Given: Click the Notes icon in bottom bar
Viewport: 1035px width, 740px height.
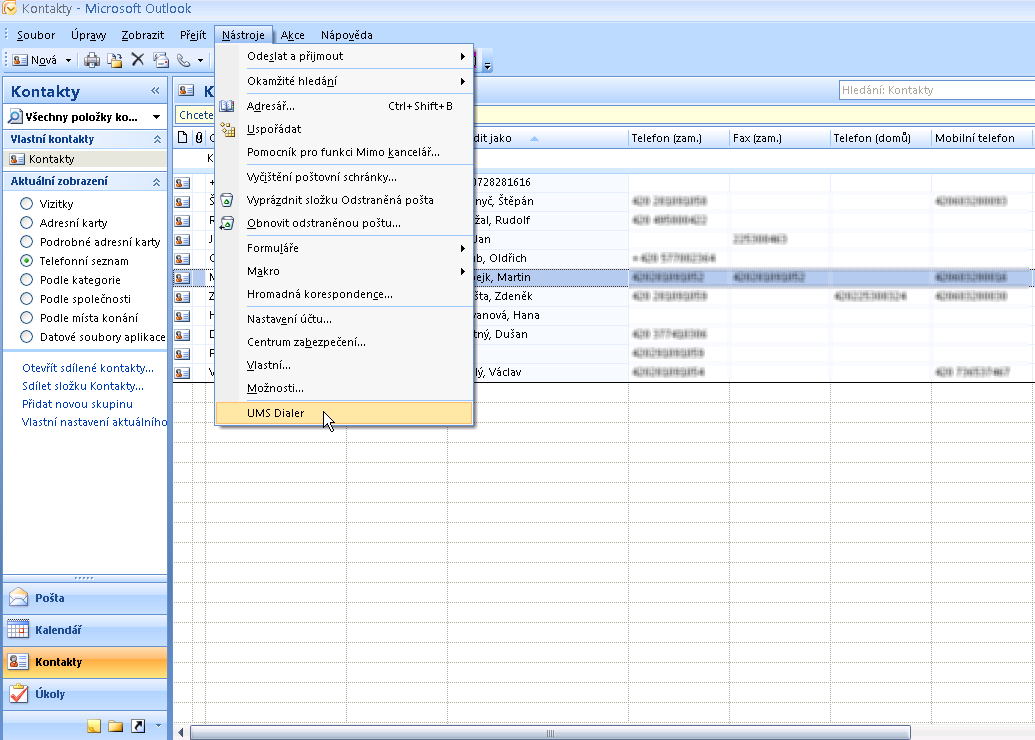Looking at the screenshot, I should (94, 726).
